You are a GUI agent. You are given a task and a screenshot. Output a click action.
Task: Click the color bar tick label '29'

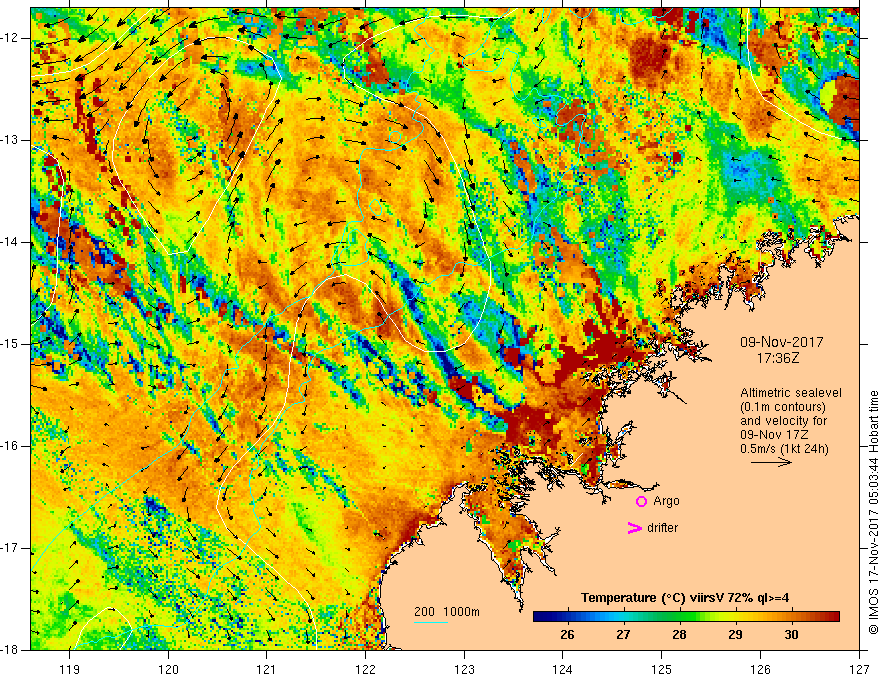(x=735, y=635)
